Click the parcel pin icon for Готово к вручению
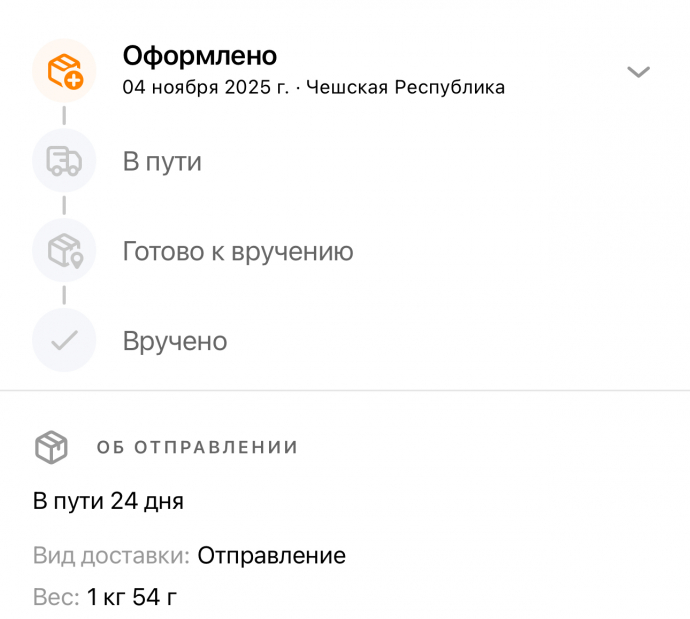Screen dimensions: 690x619 (x=64, y=250)
